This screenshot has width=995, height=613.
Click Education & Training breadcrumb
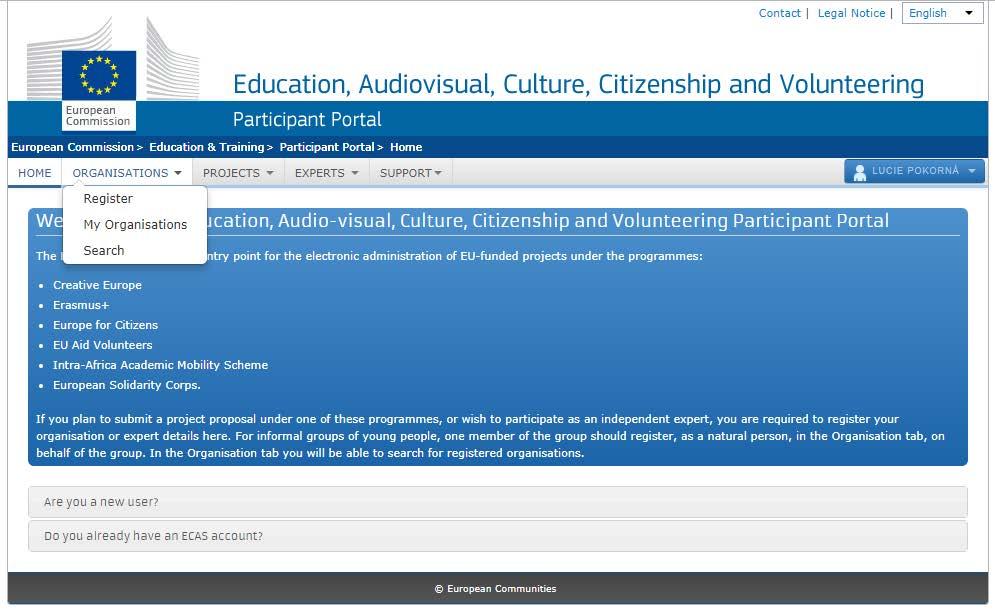tap(206, 147)
